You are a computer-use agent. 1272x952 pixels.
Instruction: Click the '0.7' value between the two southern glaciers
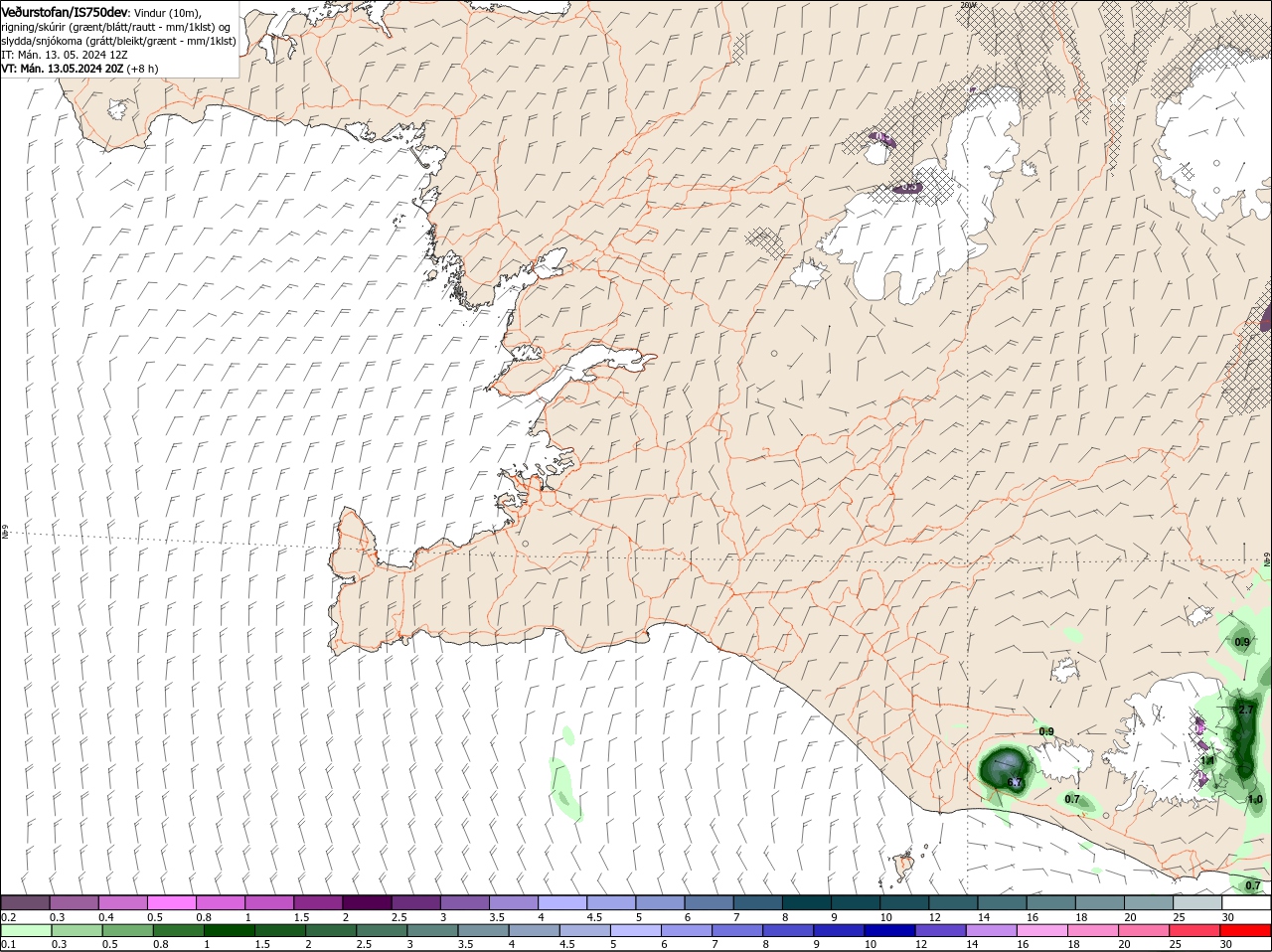[1072, 799]
